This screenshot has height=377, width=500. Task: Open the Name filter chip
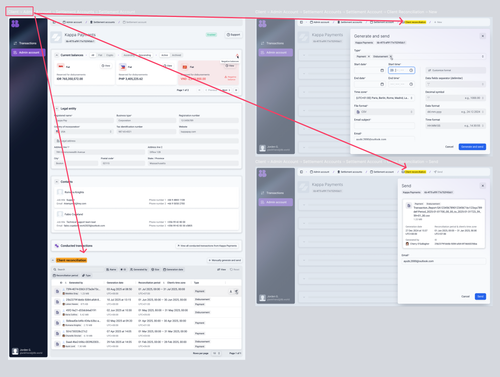111,269
